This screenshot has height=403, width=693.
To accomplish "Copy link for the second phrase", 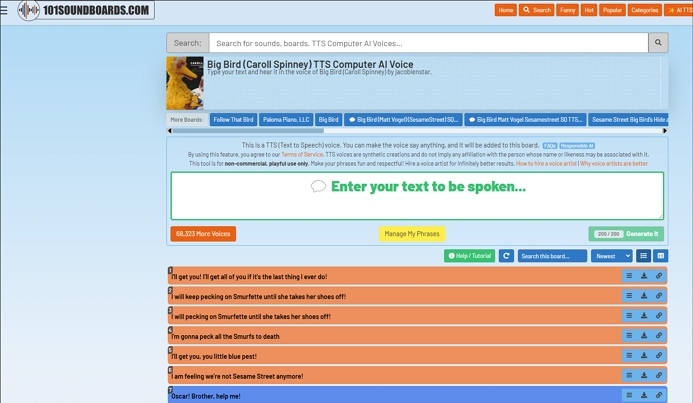I will [659, 296].
